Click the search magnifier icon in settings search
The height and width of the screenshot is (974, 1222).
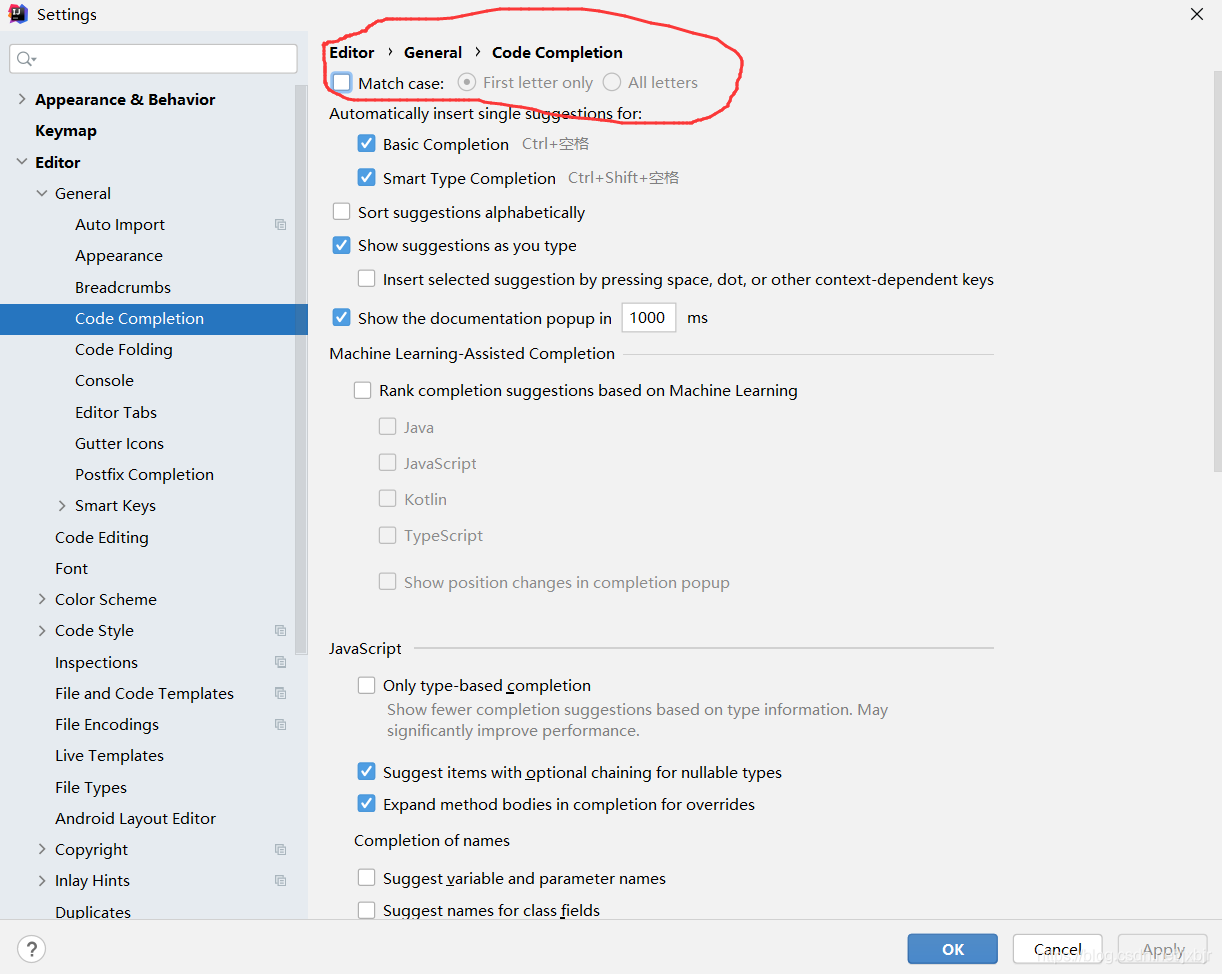(26, 59)
